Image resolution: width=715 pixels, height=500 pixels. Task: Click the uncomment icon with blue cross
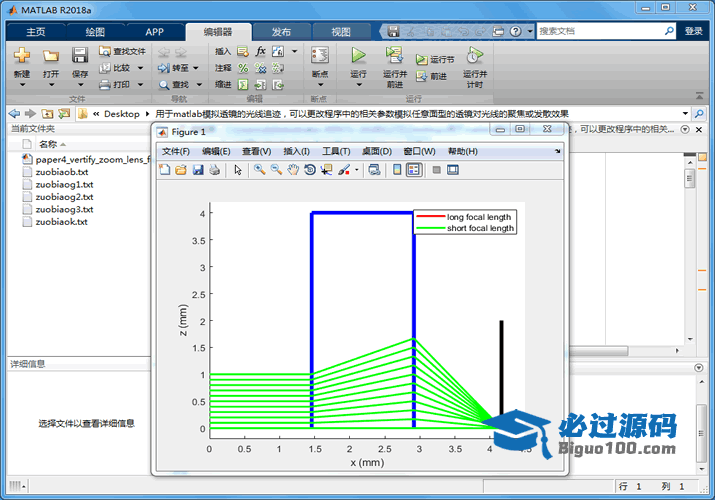[x=260, y=68]
